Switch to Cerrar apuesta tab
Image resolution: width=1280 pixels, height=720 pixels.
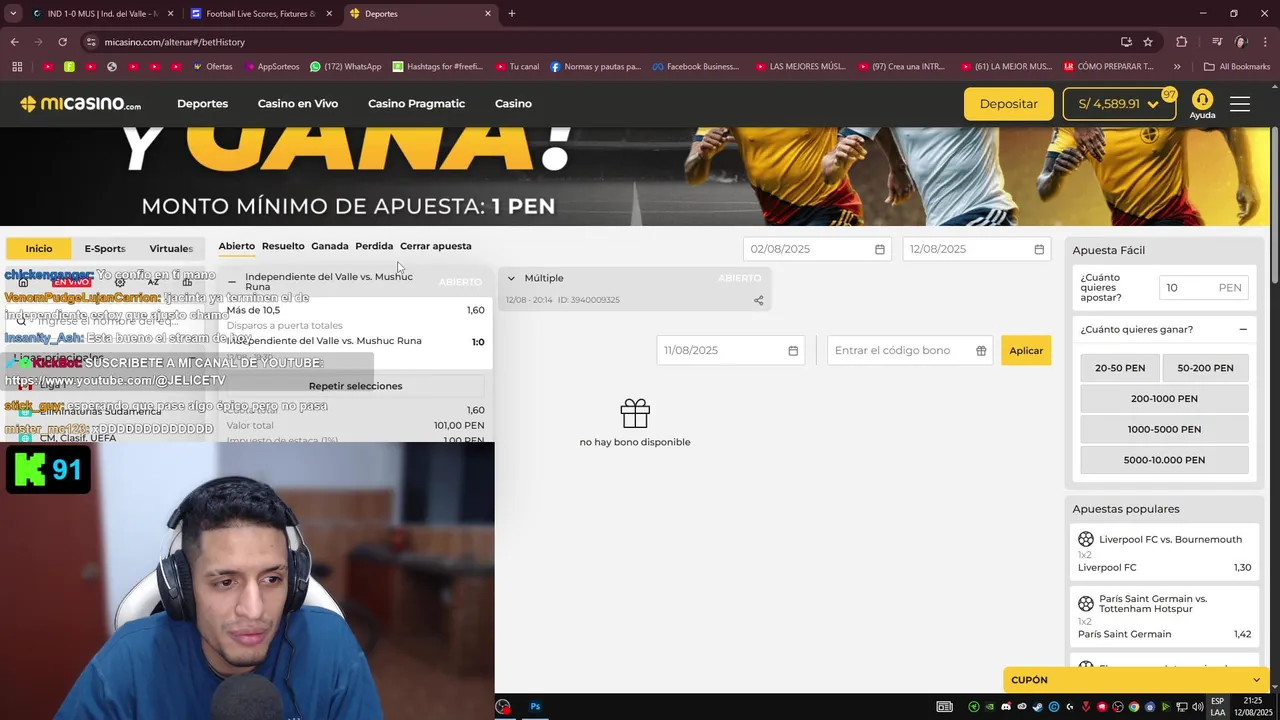coord(436,246)
